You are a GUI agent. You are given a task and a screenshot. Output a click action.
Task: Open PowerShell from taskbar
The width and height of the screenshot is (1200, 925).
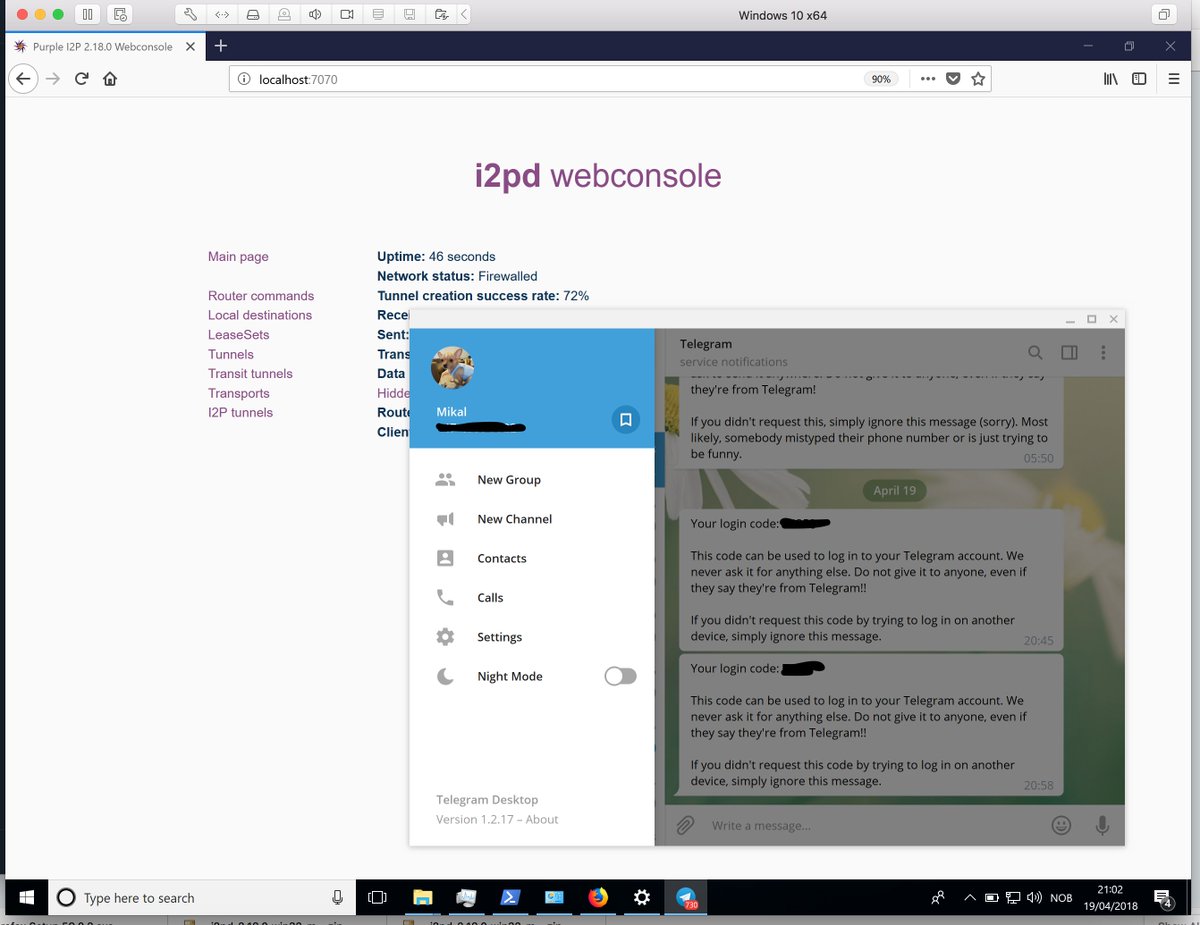click(x=510, y=897)
